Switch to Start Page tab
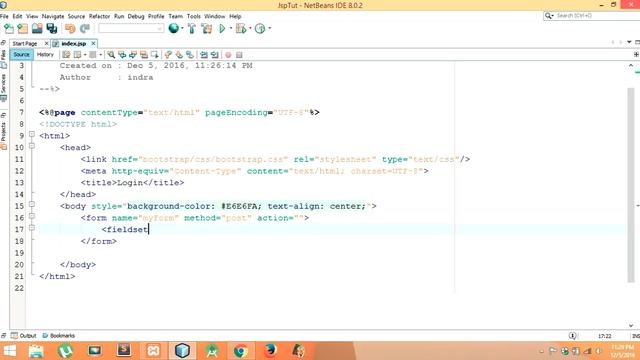The height and width of the screenshot is (360, 640). click(25, 43)
